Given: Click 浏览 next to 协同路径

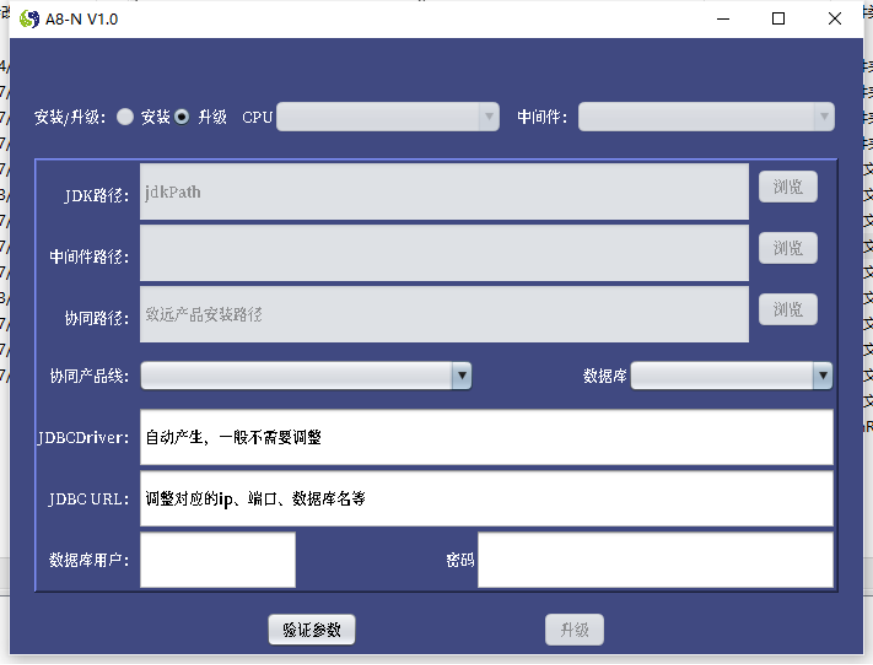Looking at the screenshot, I should pyautogui.click(x=788, y=309).
